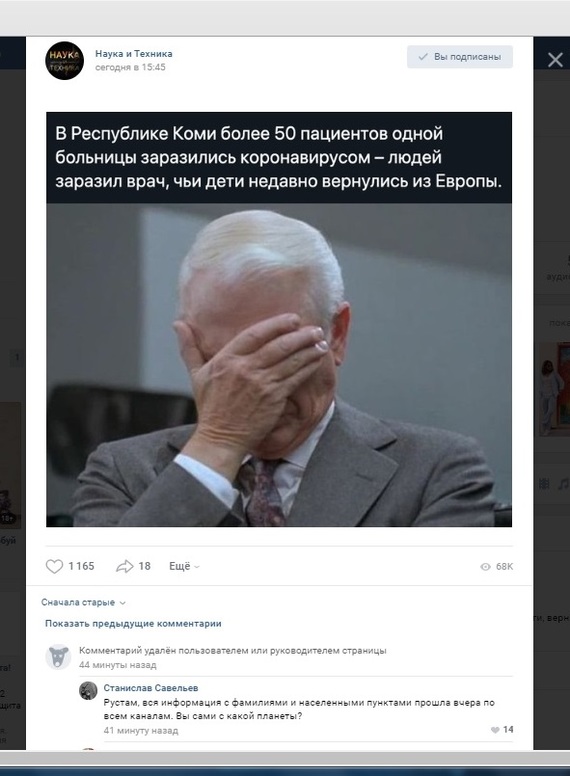Click the 1 165 likes count

click(x=81, y=566)
